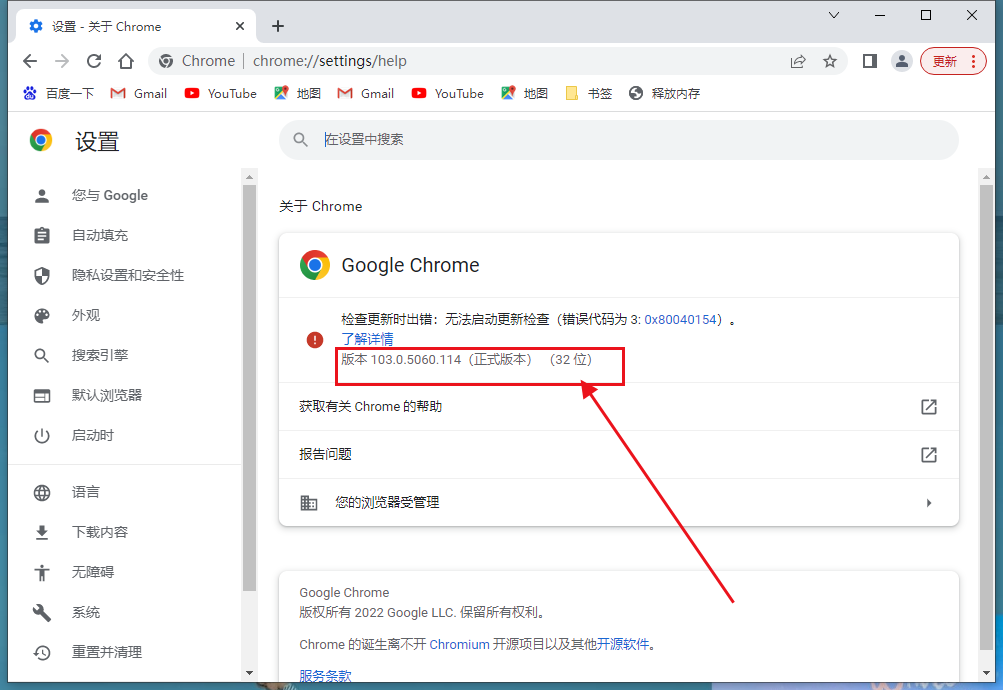Screen dimensions: 1003x690
Task: Open the 百度一下 bookmark
Action: pos(58,93)
